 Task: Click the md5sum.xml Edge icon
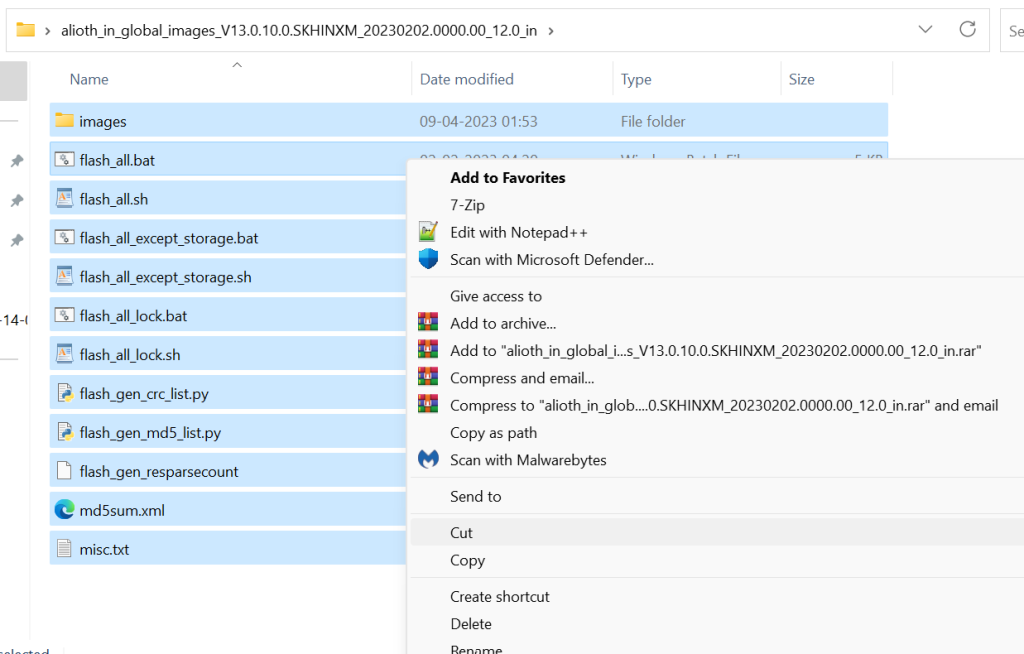[65, 510]
